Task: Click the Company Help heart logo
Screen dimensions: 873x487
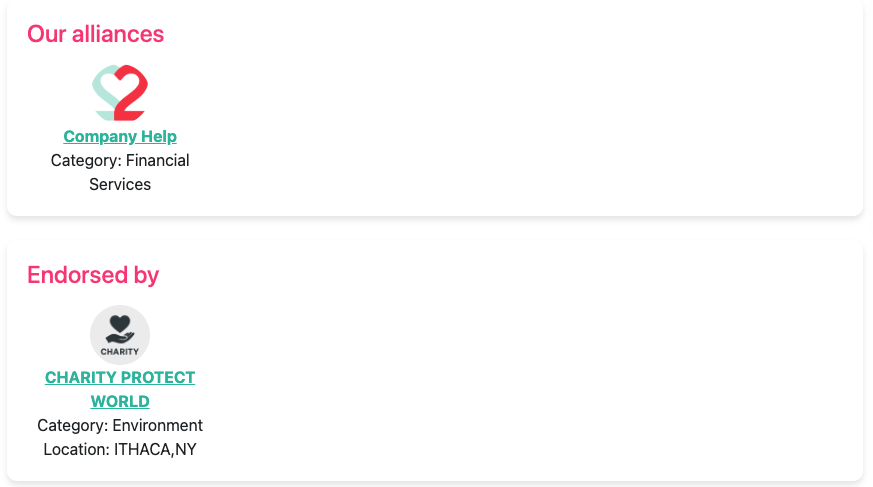Action: (x=120, y=94)
